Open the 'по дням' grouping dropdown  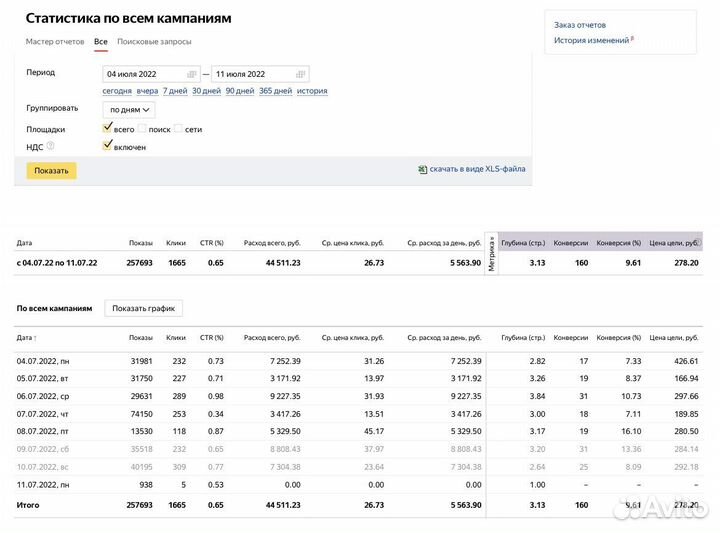[x=129, y=110]
